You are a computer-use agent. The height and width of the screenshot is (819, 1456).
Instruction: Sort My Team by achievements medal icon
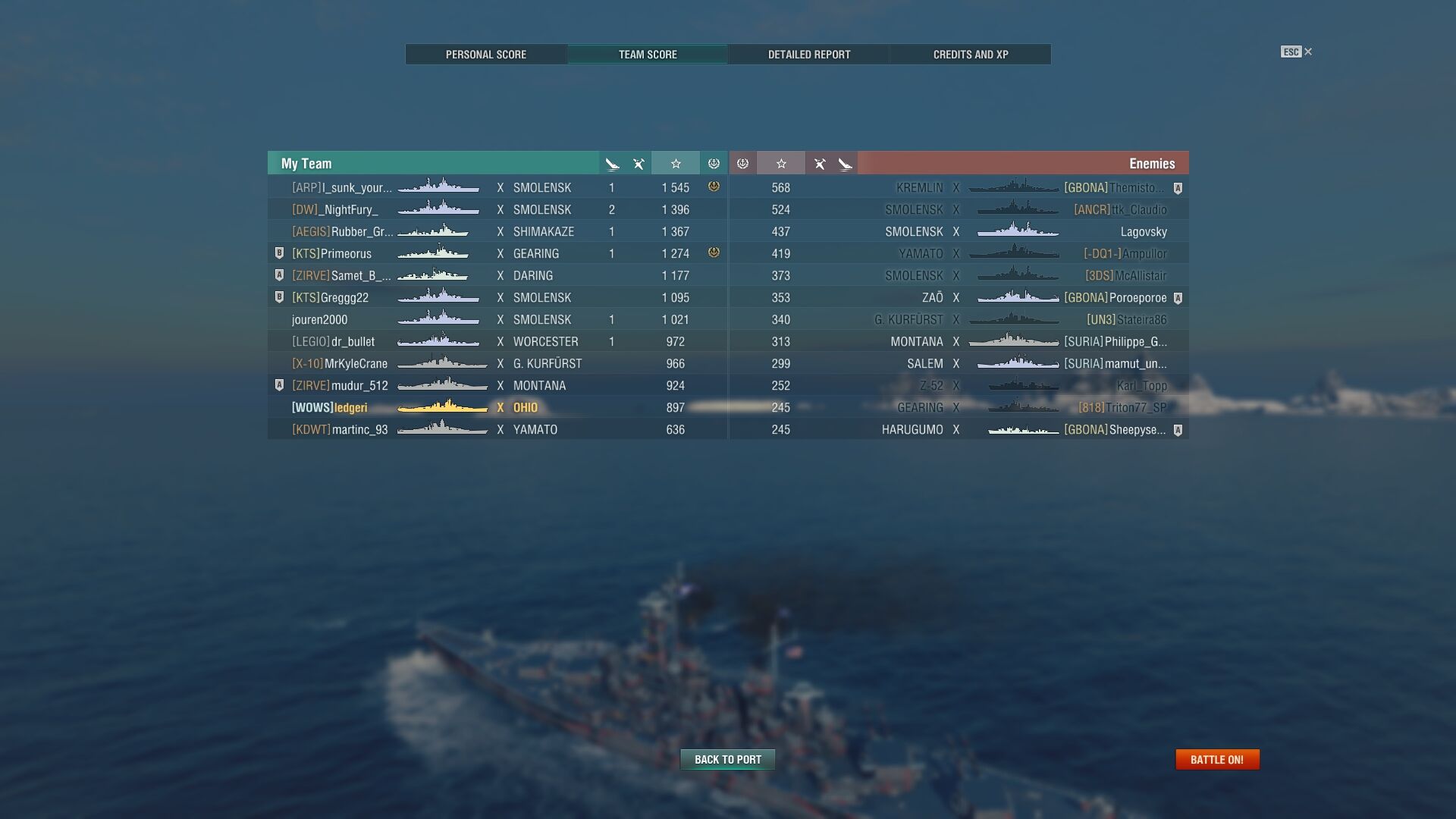tap(714, 164)
